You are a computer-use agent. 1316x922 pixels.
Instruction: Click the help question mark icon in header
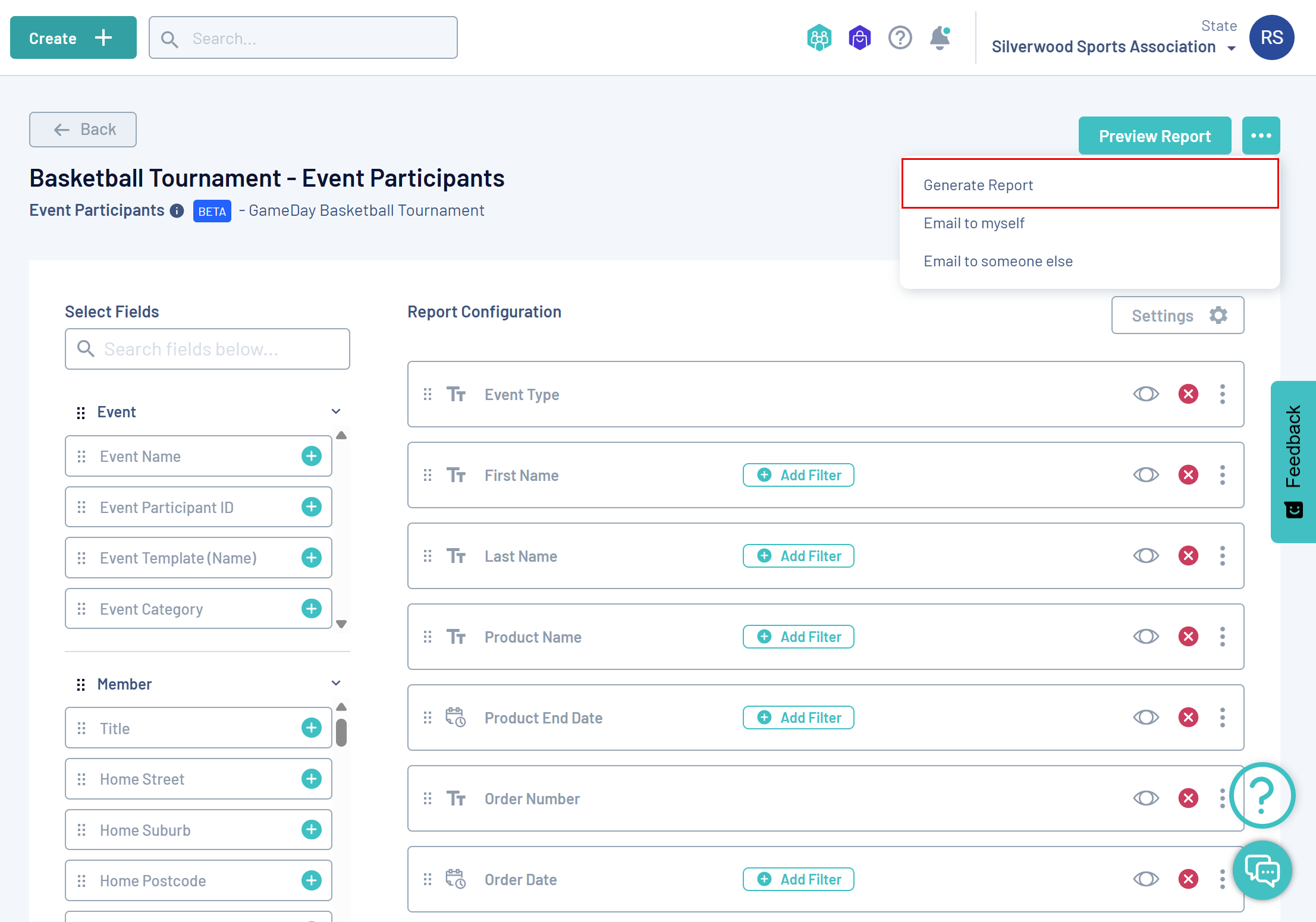(900, 38)
